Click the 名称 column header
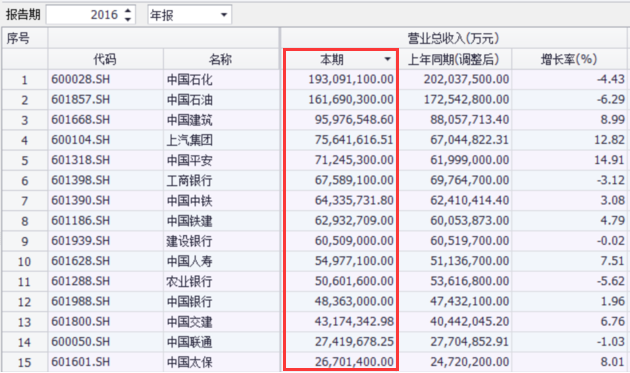Viewport: 630px width, 373px height. (220, 59)
